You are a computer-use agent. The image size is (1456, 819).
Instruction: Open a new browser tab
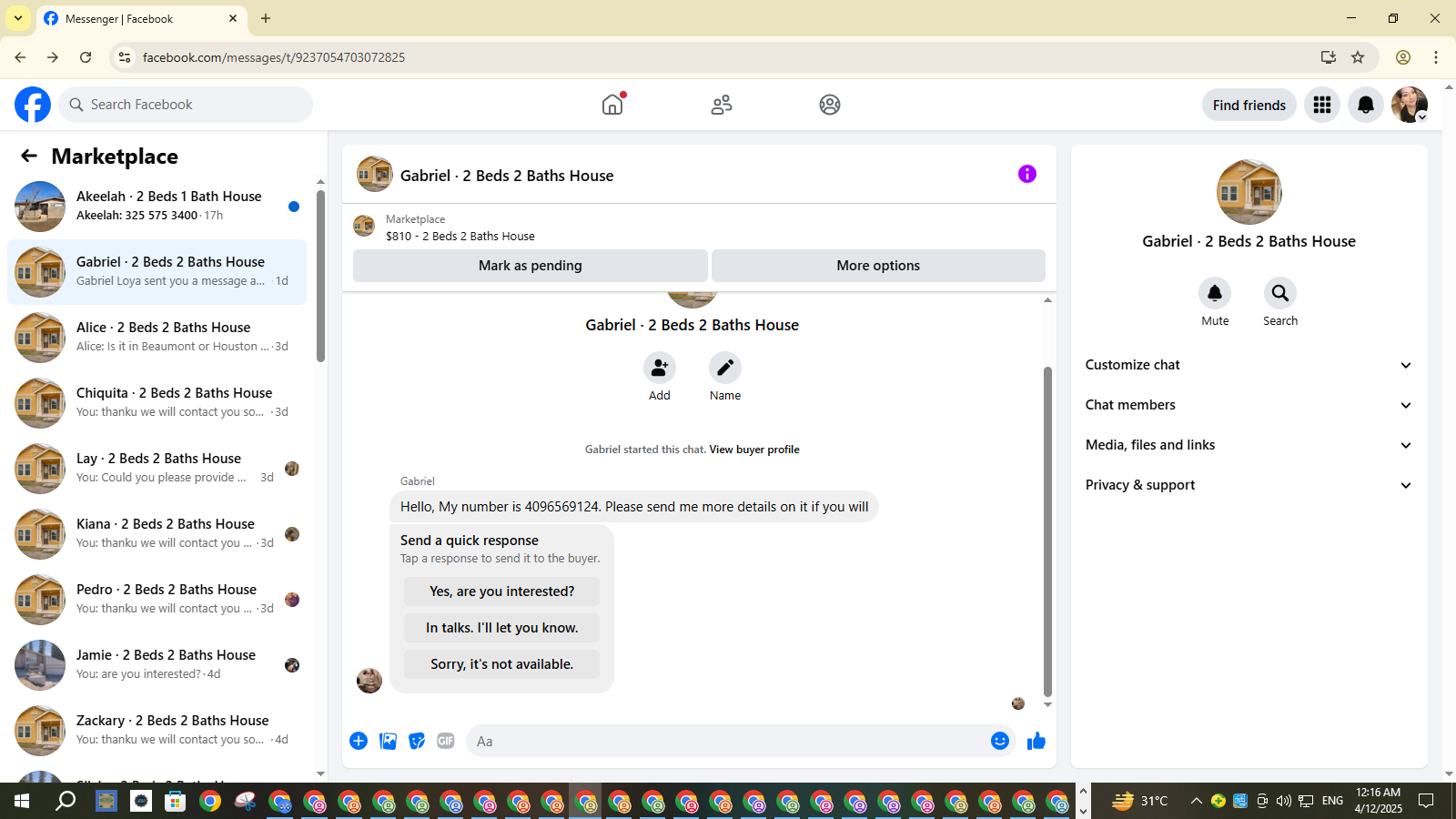click(266, 18)
